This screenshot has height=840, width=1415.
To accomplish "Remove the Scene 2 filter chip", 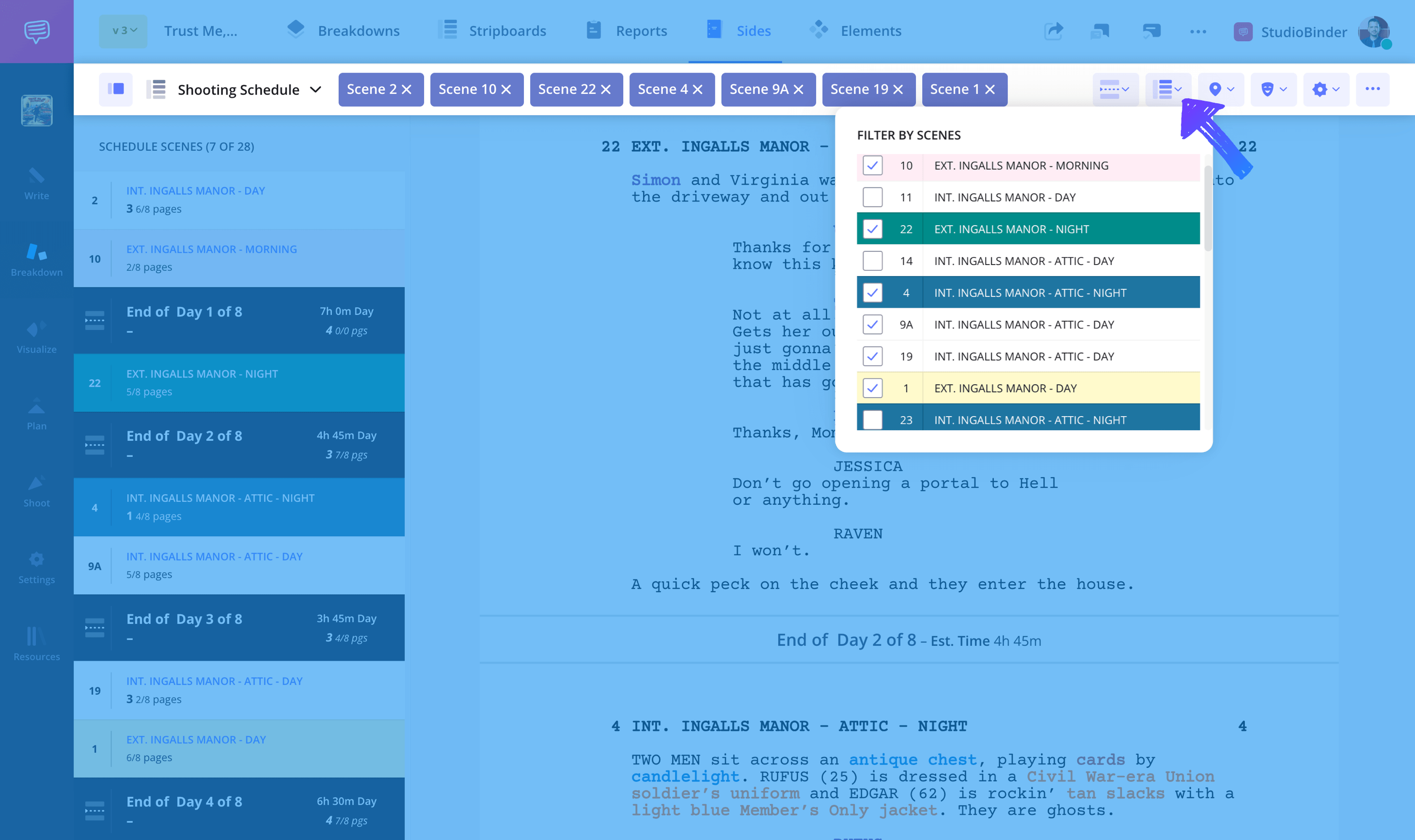I will (407, 90).
